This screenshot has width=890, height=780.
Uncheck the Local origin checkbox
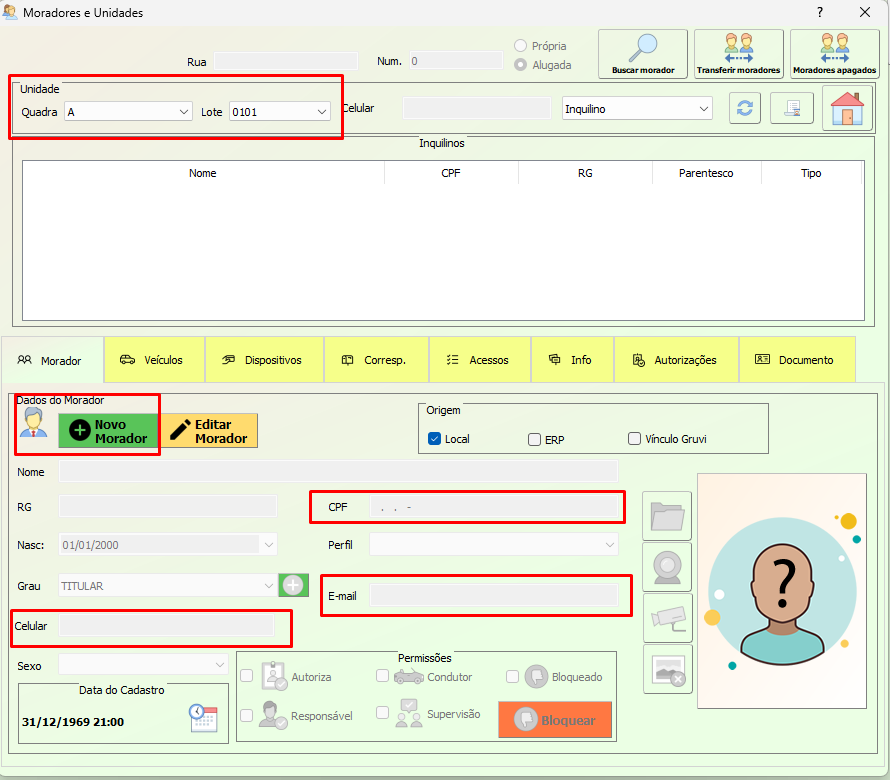point(435,439)
